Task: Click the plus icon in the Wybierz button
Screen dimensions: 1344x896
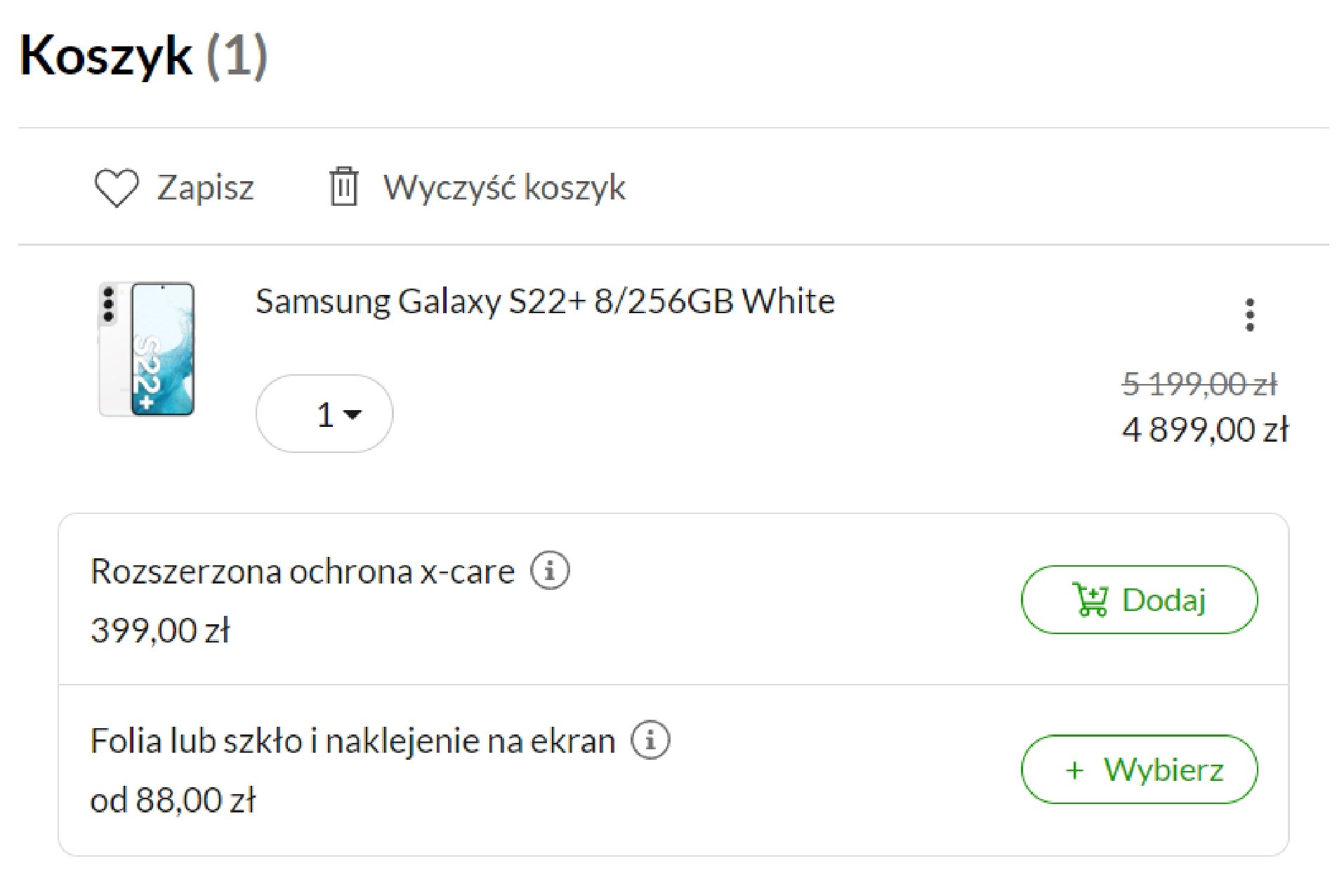Action: (1074, 770)
